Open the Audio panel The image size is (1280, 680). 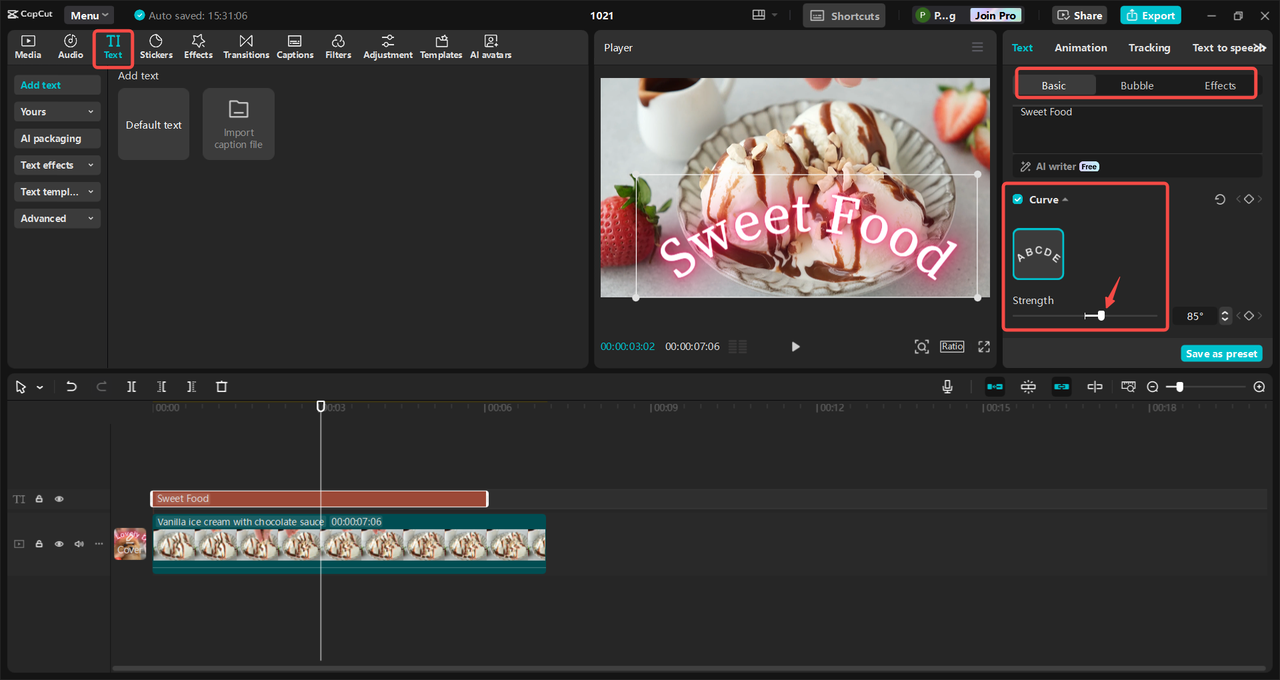[x=70, y=47]
